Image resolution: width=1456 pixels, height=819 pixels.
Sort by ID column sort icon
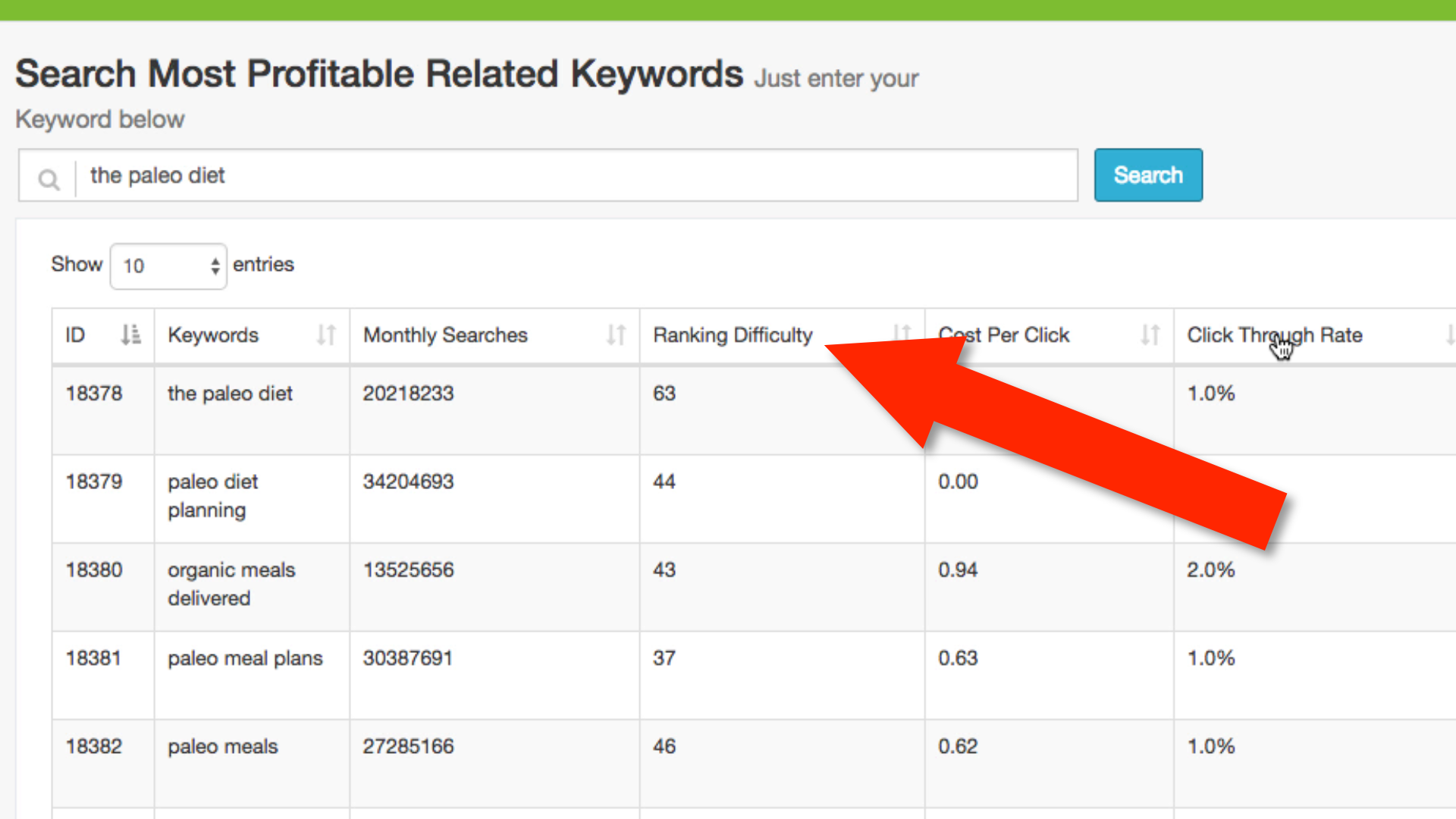pyautogui.click(x=130, y=334)
